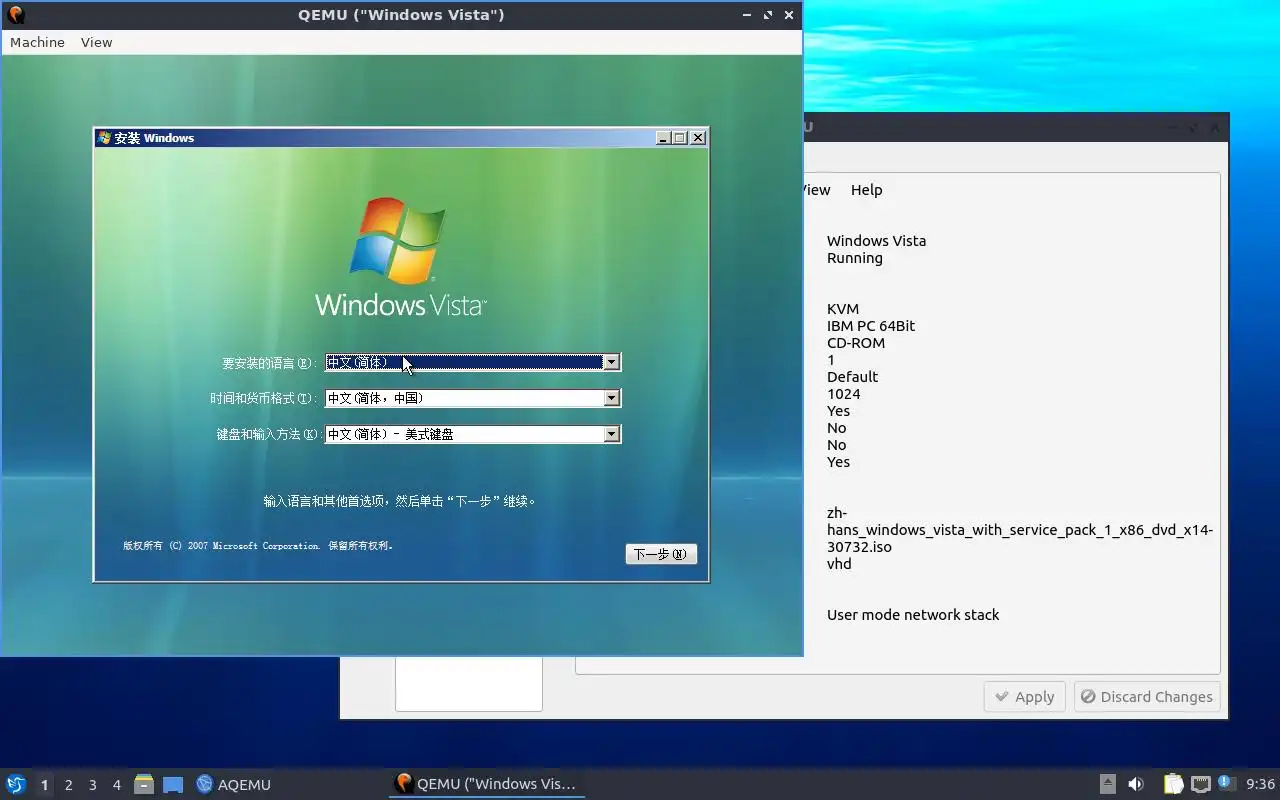Click the 'Running' state text in AQEMU
1280x800 pixels.
click(855, 258)
